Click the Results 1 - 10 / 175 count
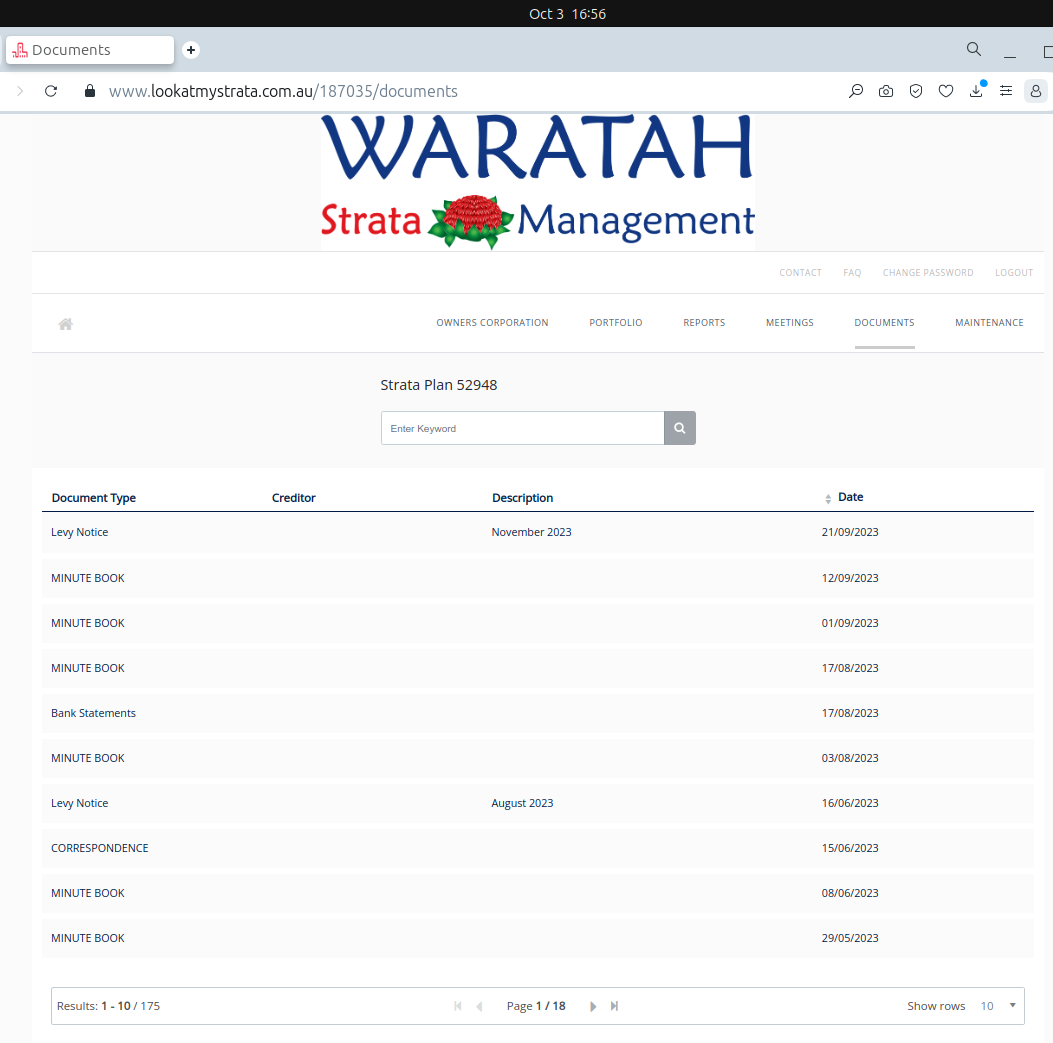The image size is (1053, 1043). pyautogui.click(x=108, y=1006)
